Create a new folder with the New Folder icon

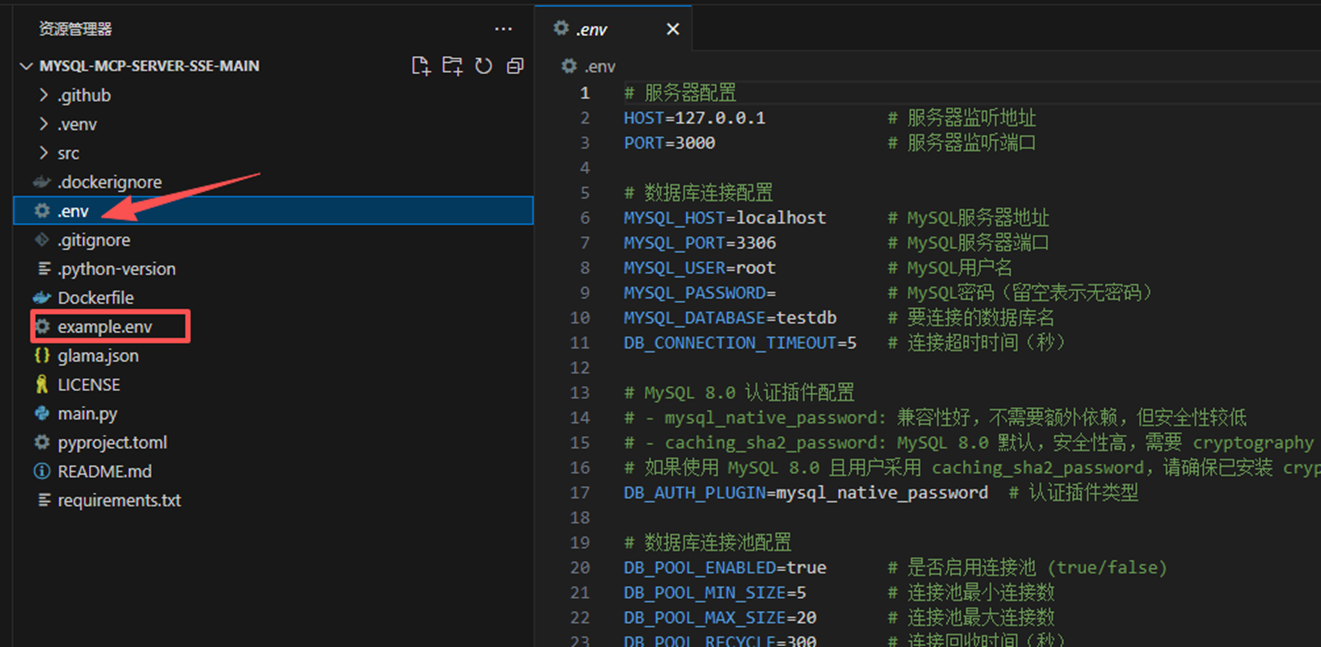tap(452, 65)
